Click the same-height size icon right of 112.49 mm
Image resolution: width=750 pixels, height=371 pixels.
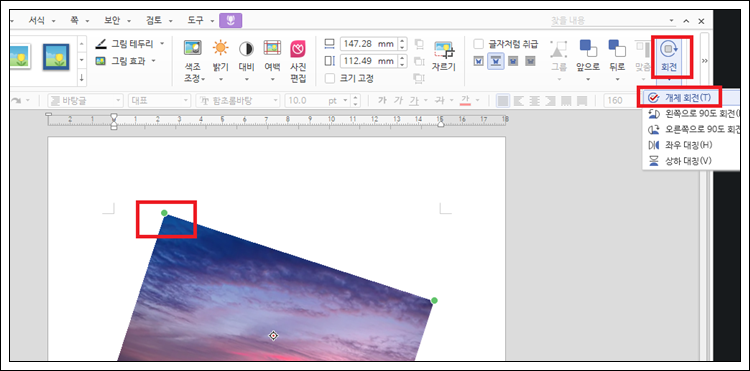[x=419, y=61]
